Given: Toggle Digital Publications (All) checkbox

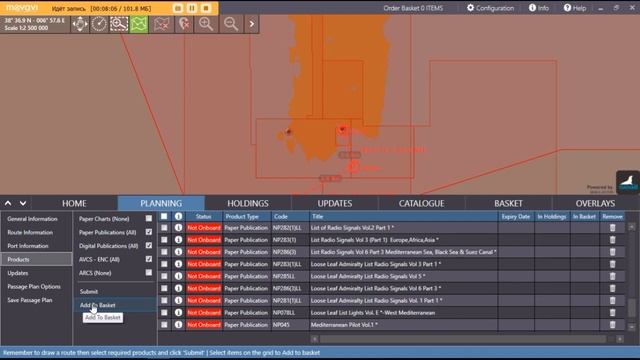Looking at the screenshot, I should pyautogui.click(x=149, y=245).
